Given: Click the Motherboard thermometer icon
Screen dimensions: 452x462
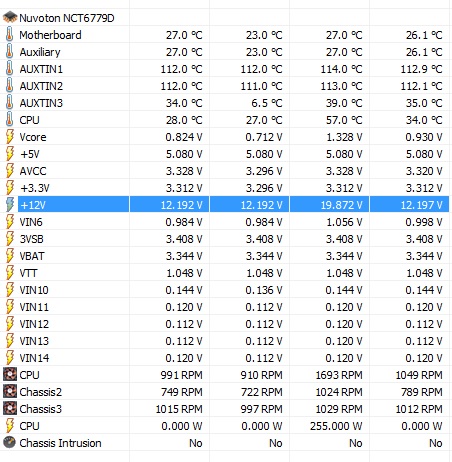Looking at the screenshot, I should tap(10, 35).
